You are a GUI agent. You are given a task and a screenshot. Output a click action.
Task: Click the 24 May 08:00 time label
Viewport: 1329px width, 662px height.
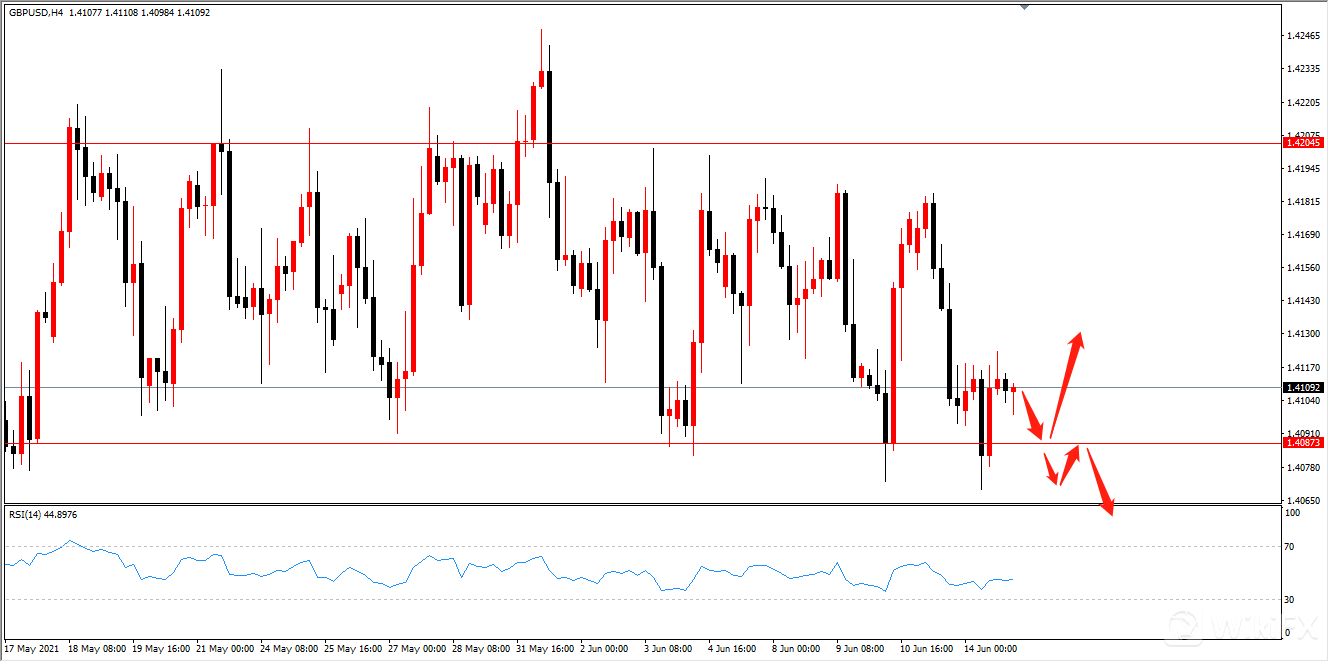289,648
